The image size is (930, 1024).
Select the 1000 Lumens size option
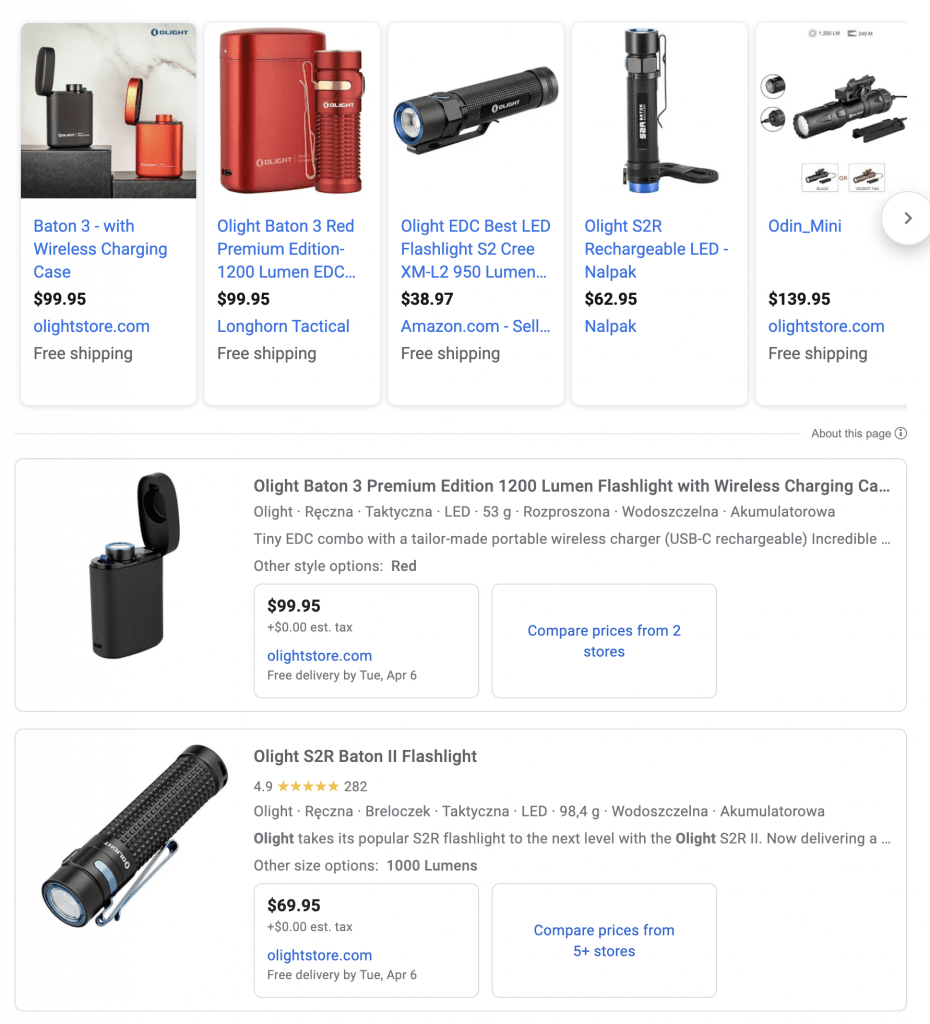[x=432, y=865]
